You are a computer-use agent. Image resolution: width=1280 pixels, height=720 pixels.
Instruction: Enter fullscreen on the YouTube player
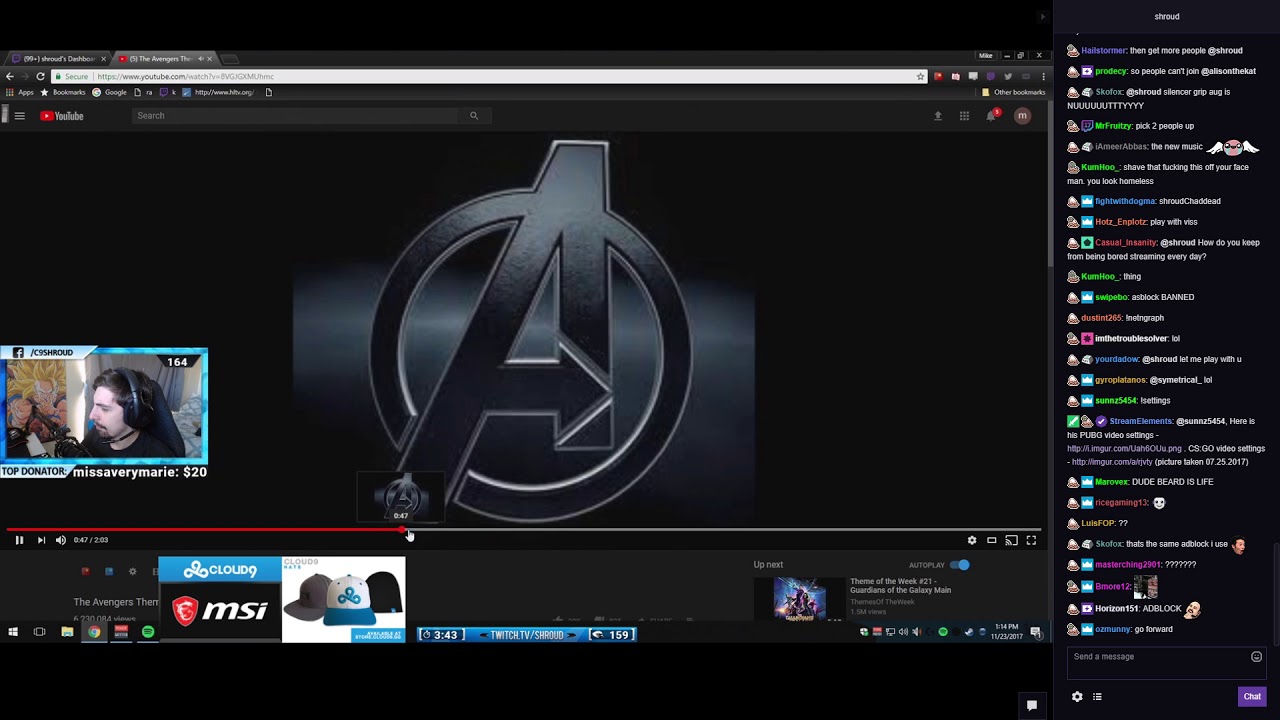click(1031, 540)
